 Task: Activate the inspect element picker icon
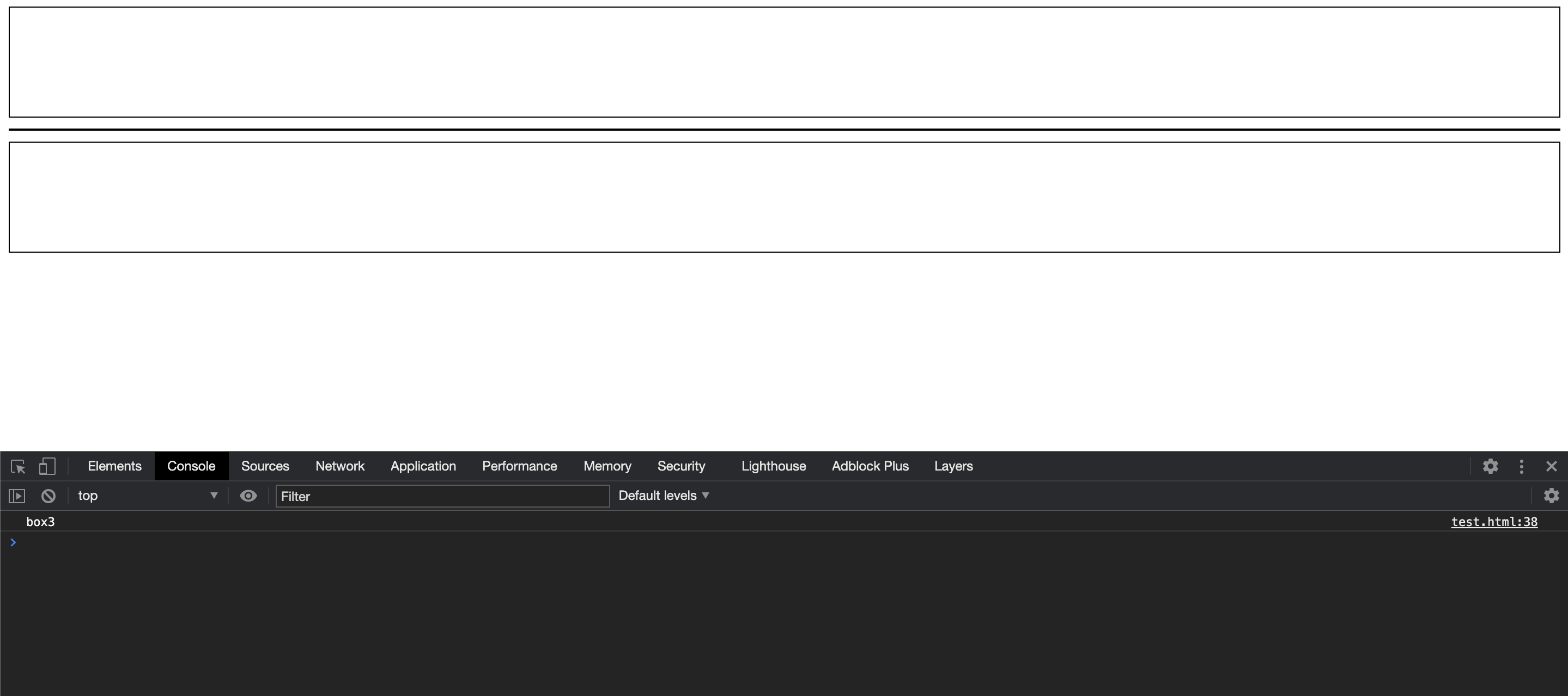(17, 467)
